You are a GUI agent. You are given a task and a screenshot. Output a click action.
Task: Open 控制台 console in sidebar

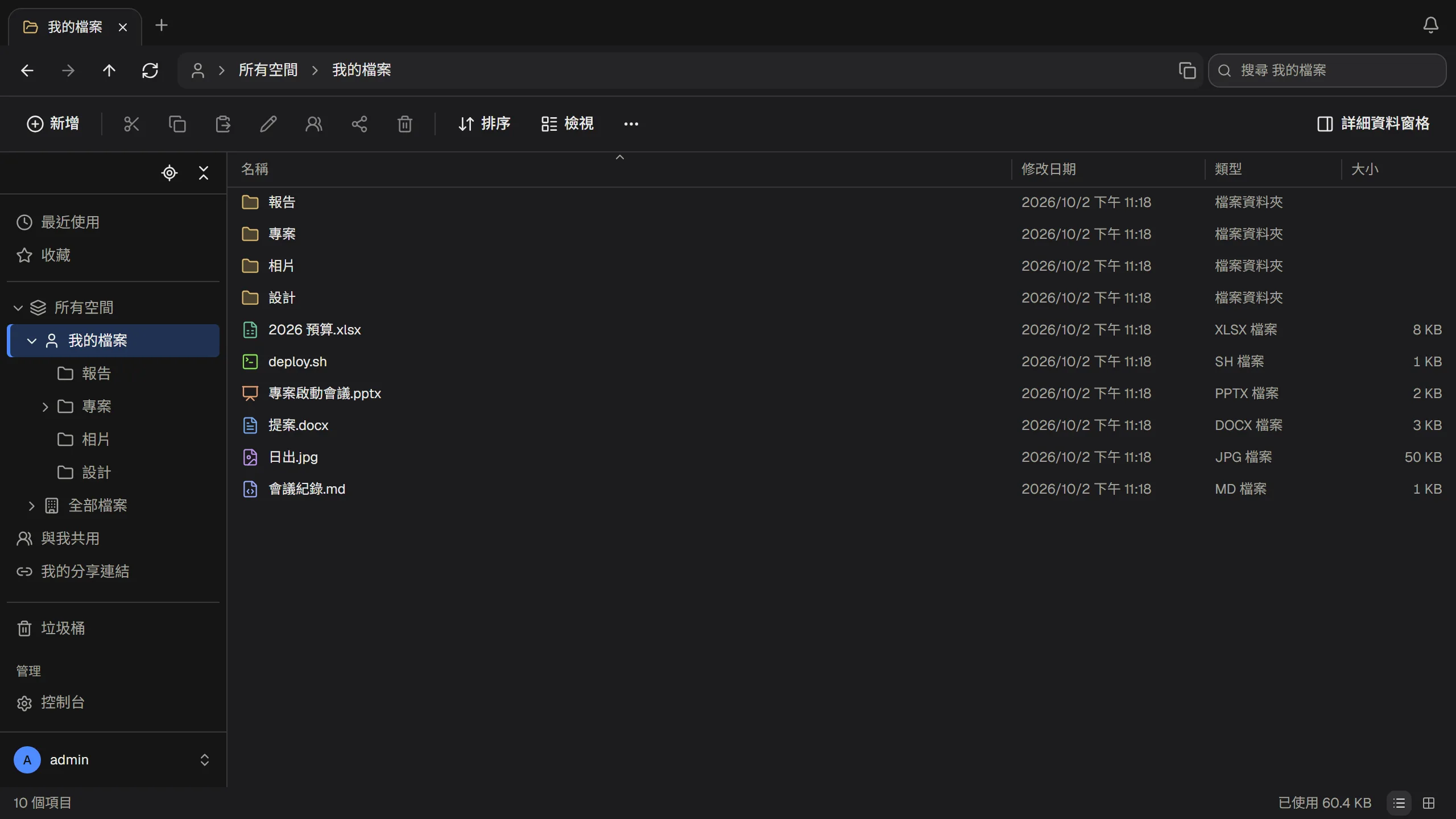(x=113, y=703)
